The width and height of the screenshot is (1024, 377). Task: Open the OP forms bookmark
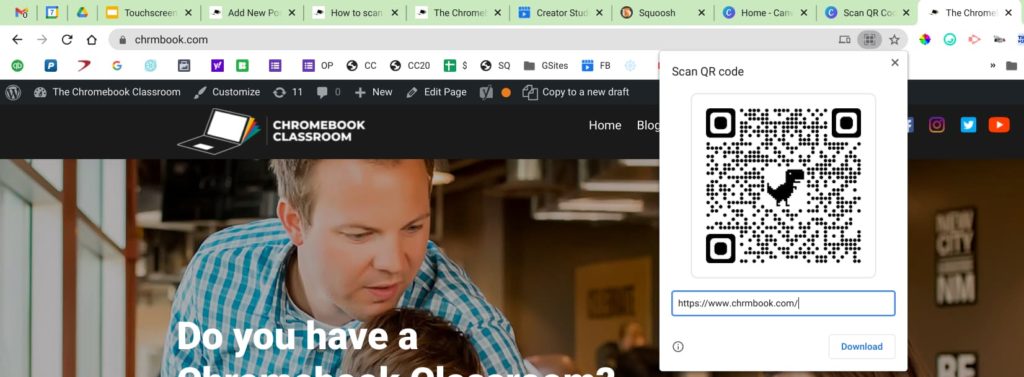(x=318, y=65)
